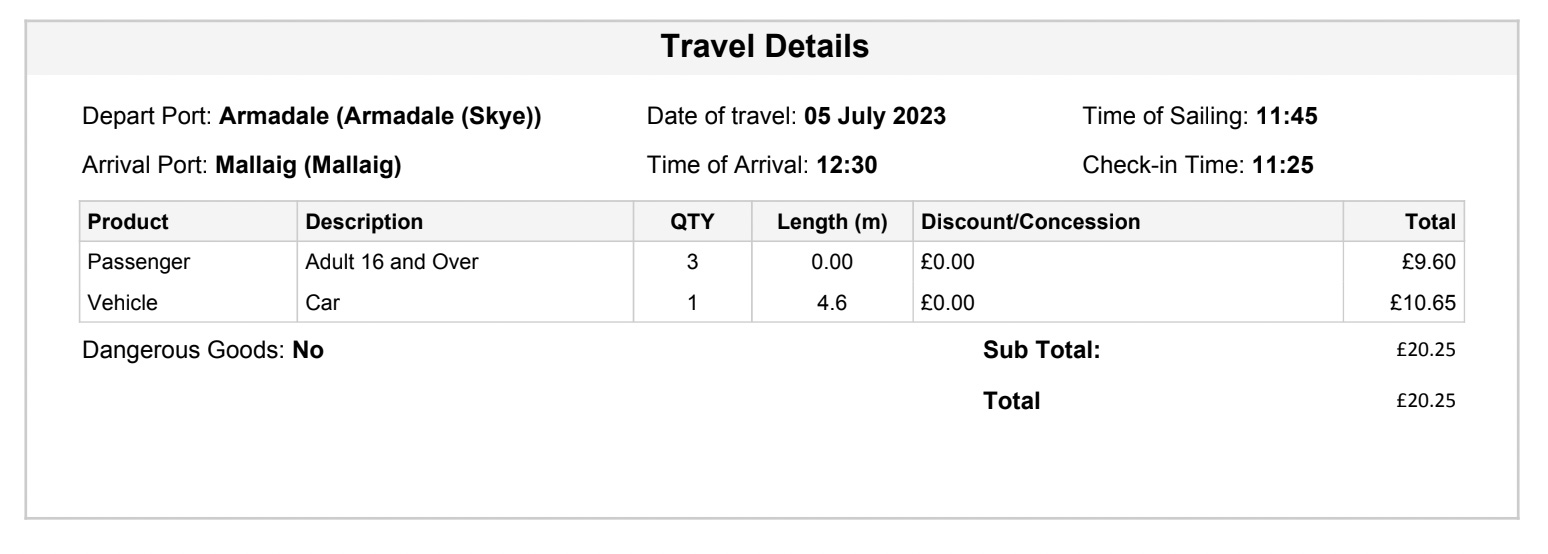Viewport: 1548px width, 554px height.
Task: Click the Mallaig arrival port value
Action: pos(309,165)
